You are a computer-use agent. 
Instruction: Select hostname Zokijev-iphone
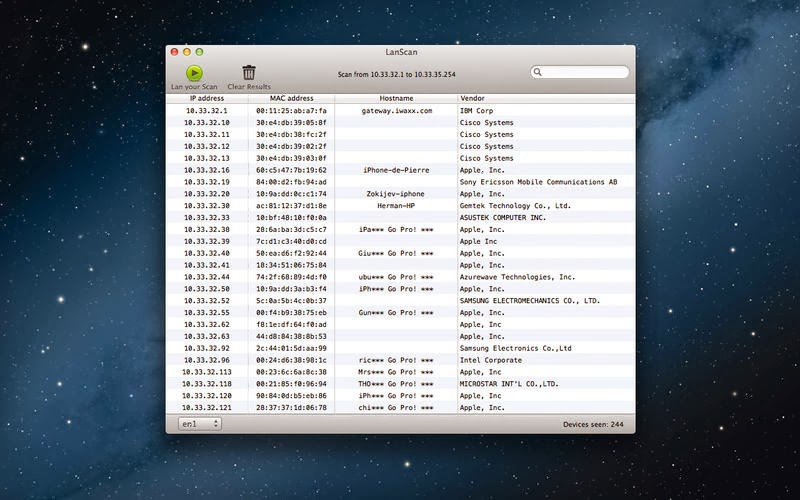point(395,194)
